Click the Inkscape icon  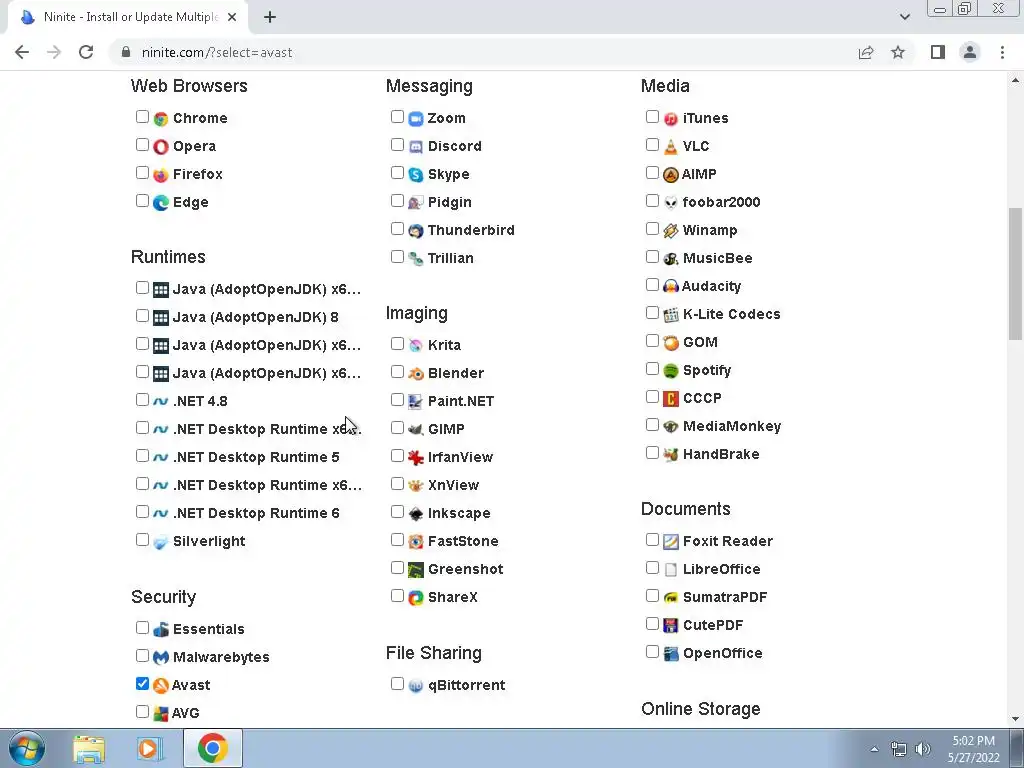(x=416, y=514)
